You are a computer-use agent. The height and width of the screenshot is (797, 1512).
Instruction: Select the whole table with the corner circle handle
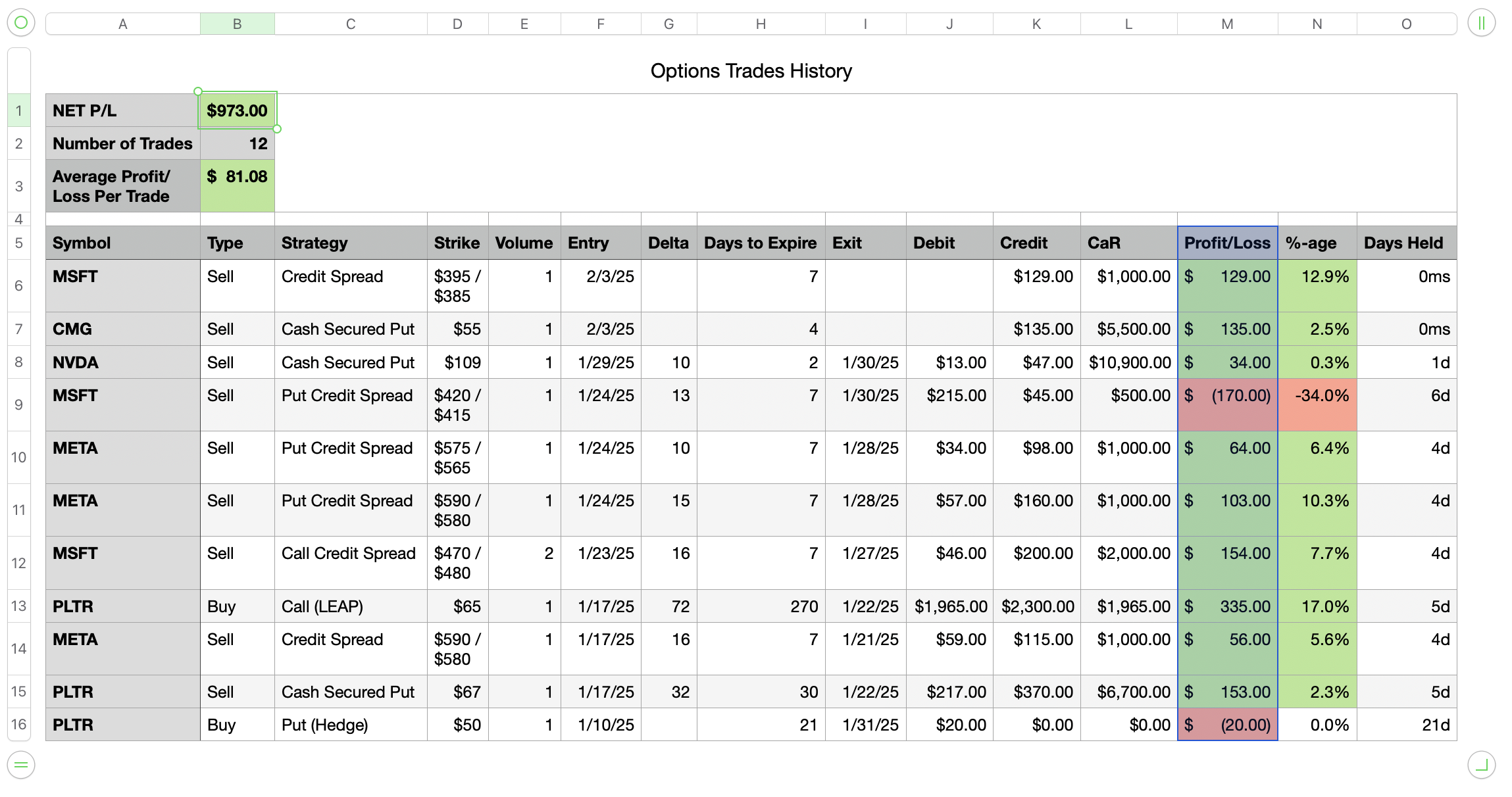click(x=21, y=23)
